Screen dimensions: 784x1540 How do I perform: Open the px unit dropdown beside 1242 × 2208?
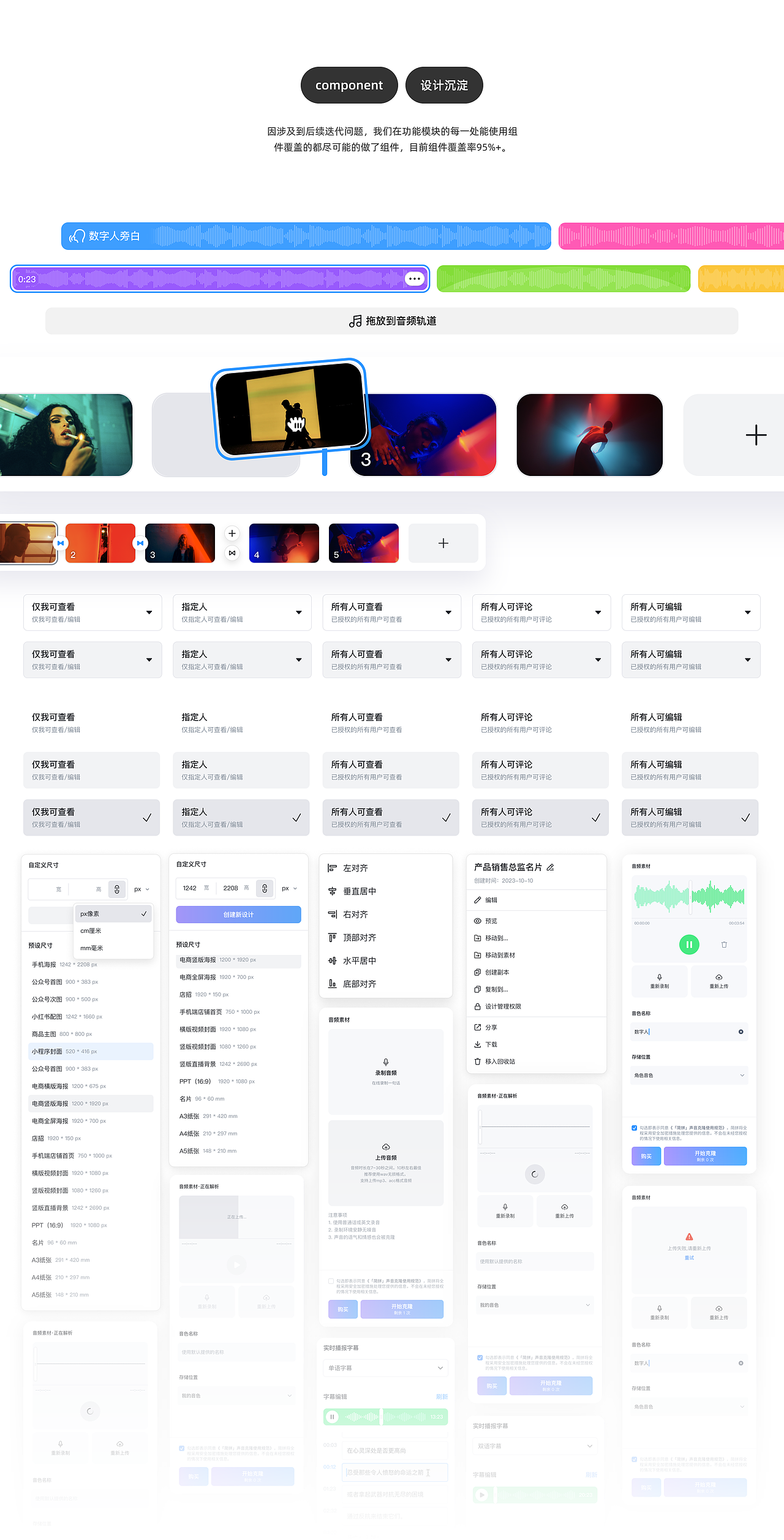coord(289,888)
